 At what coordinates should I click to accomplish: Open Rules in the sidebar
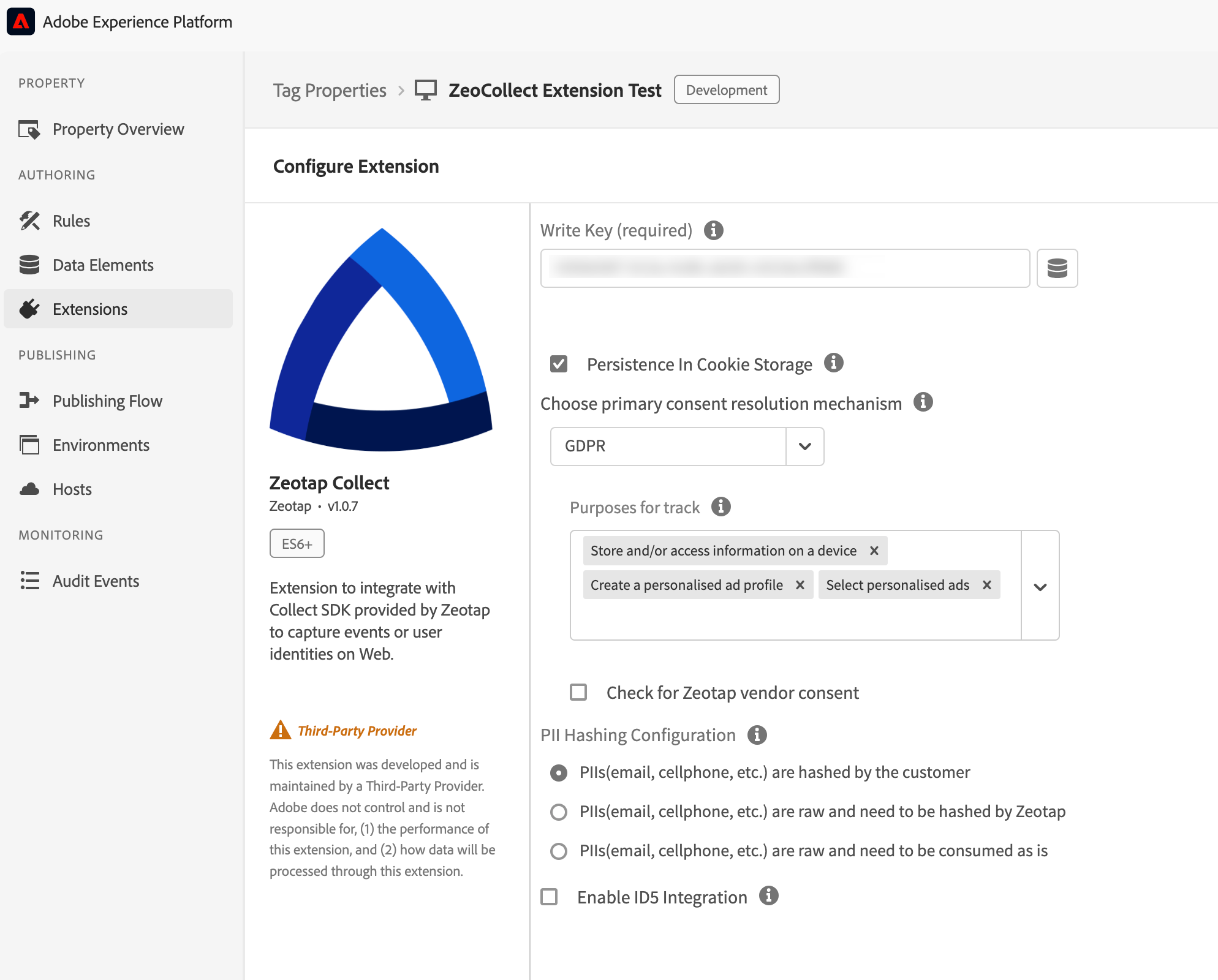click(71, 221)
